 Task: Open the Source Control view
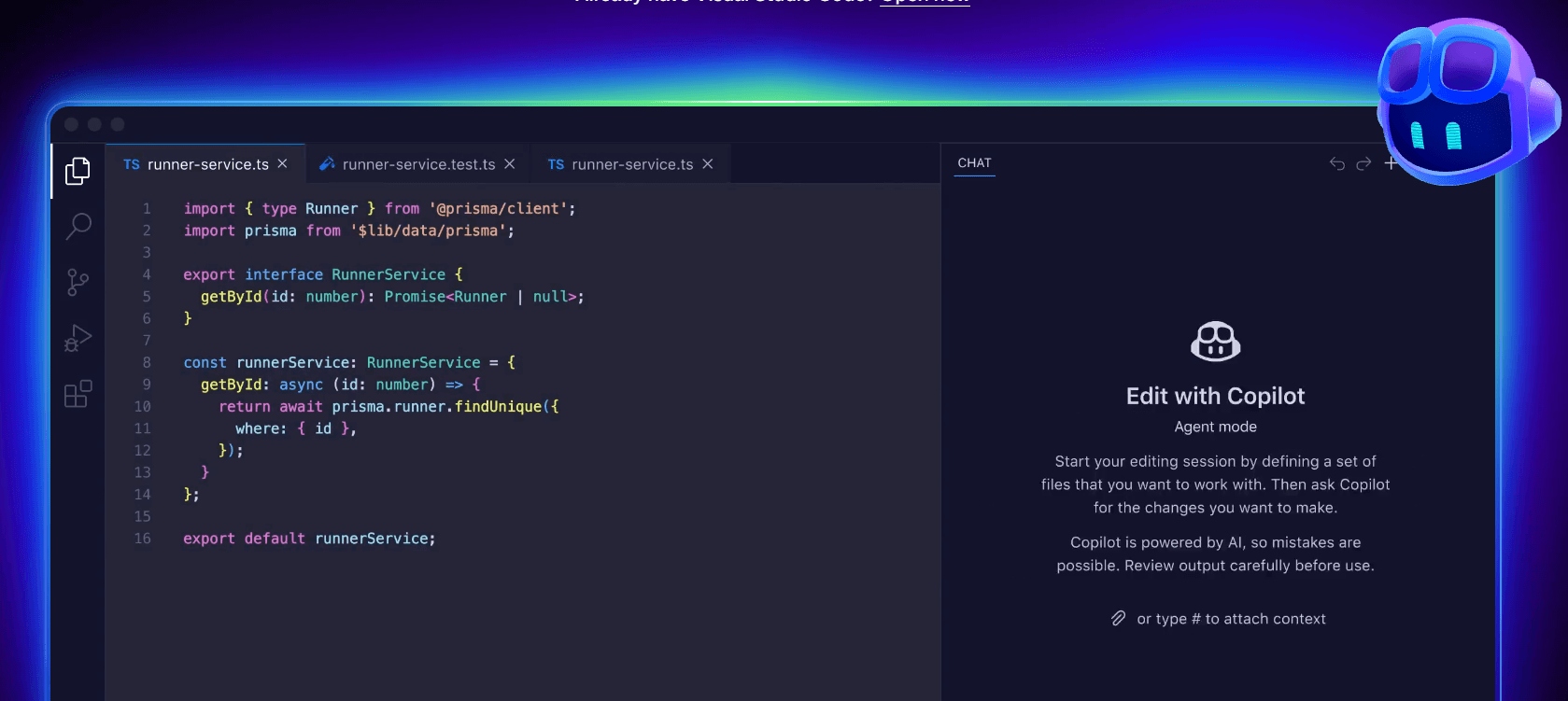point(78,282)
